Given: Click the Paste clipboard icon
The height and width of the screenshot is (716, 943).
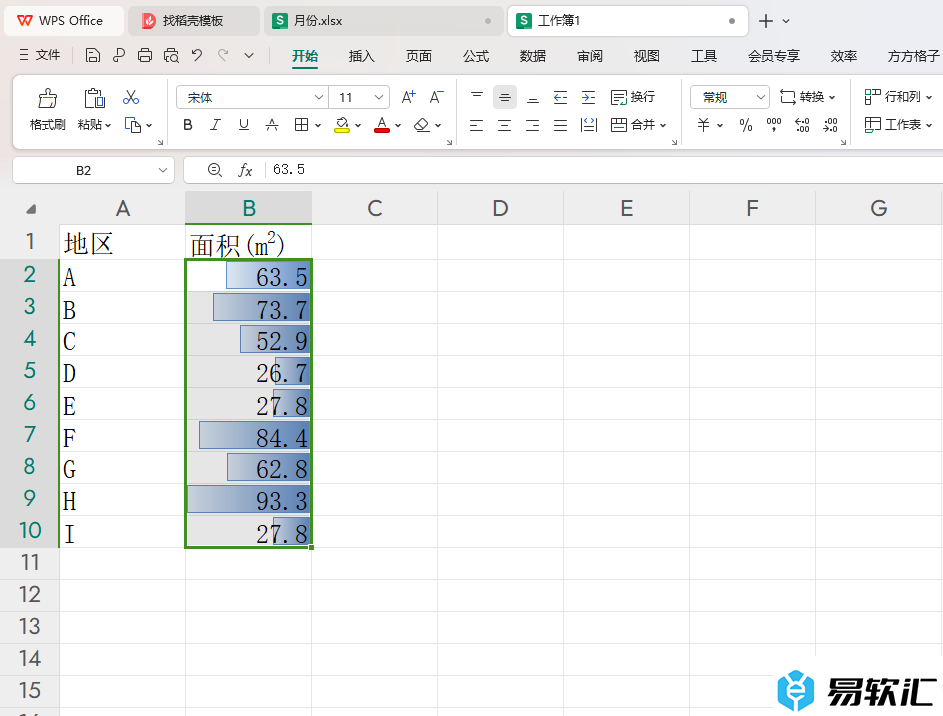Looking at the screenshot, I should pos(94,97).
